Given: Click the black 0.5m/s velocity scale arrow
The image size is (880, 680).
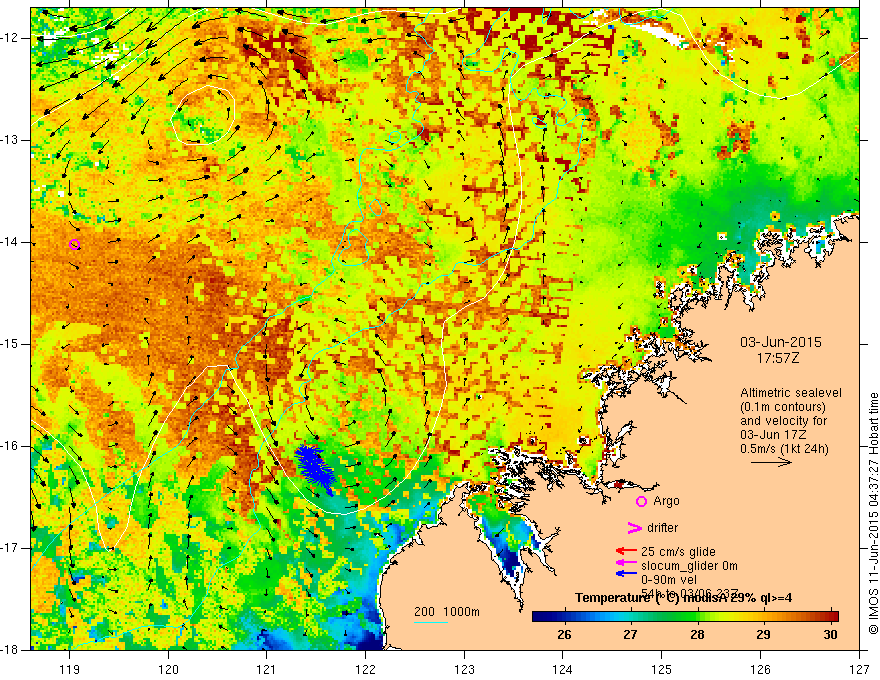Looking at the screenshot, I should coord(771,462).
